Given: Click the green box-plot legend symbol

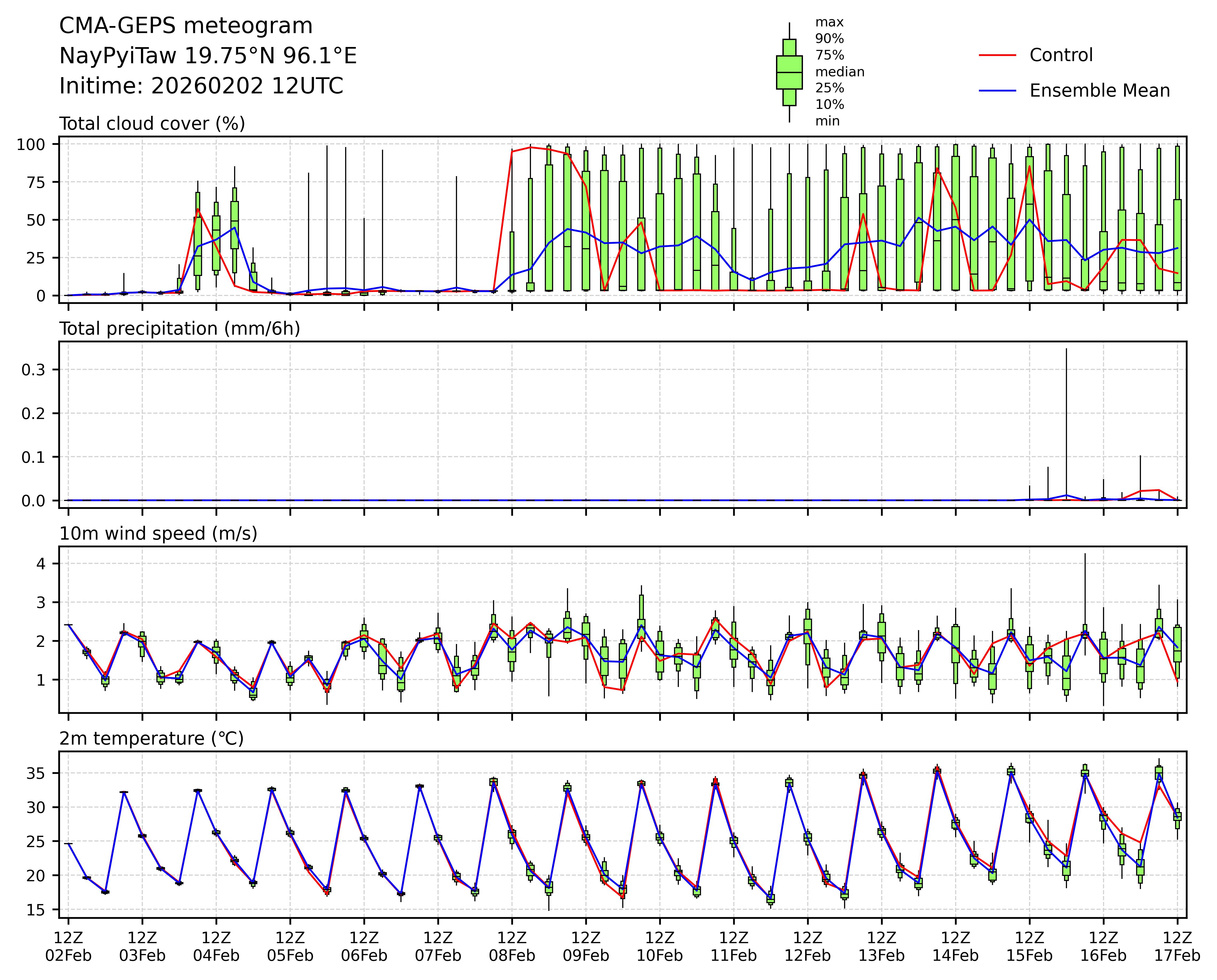Looking at the screenshot, I should [789, 72].
